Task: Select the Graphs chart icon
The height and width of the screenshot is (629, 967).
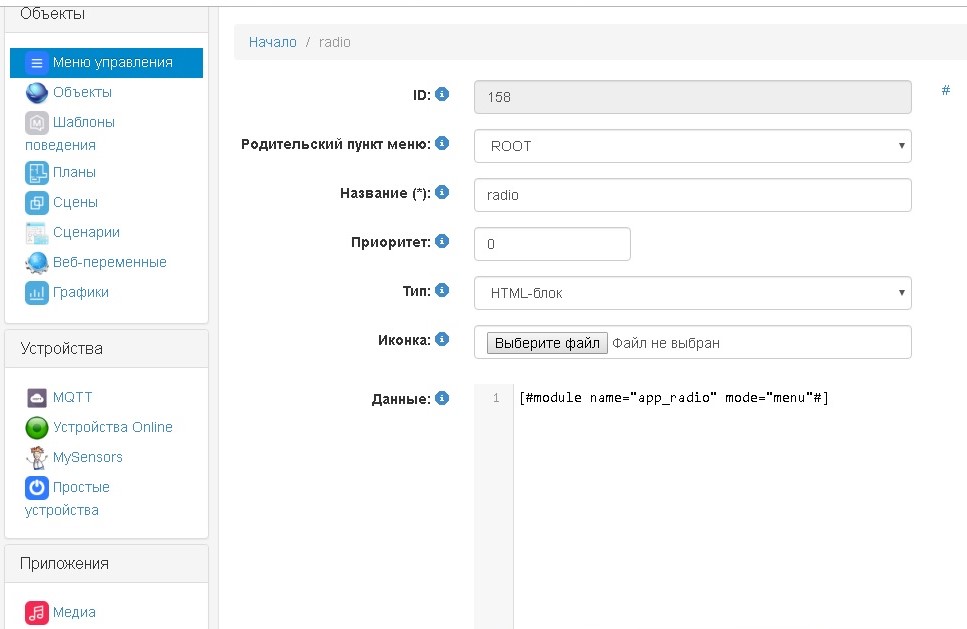Action: [x=37, y=293]
